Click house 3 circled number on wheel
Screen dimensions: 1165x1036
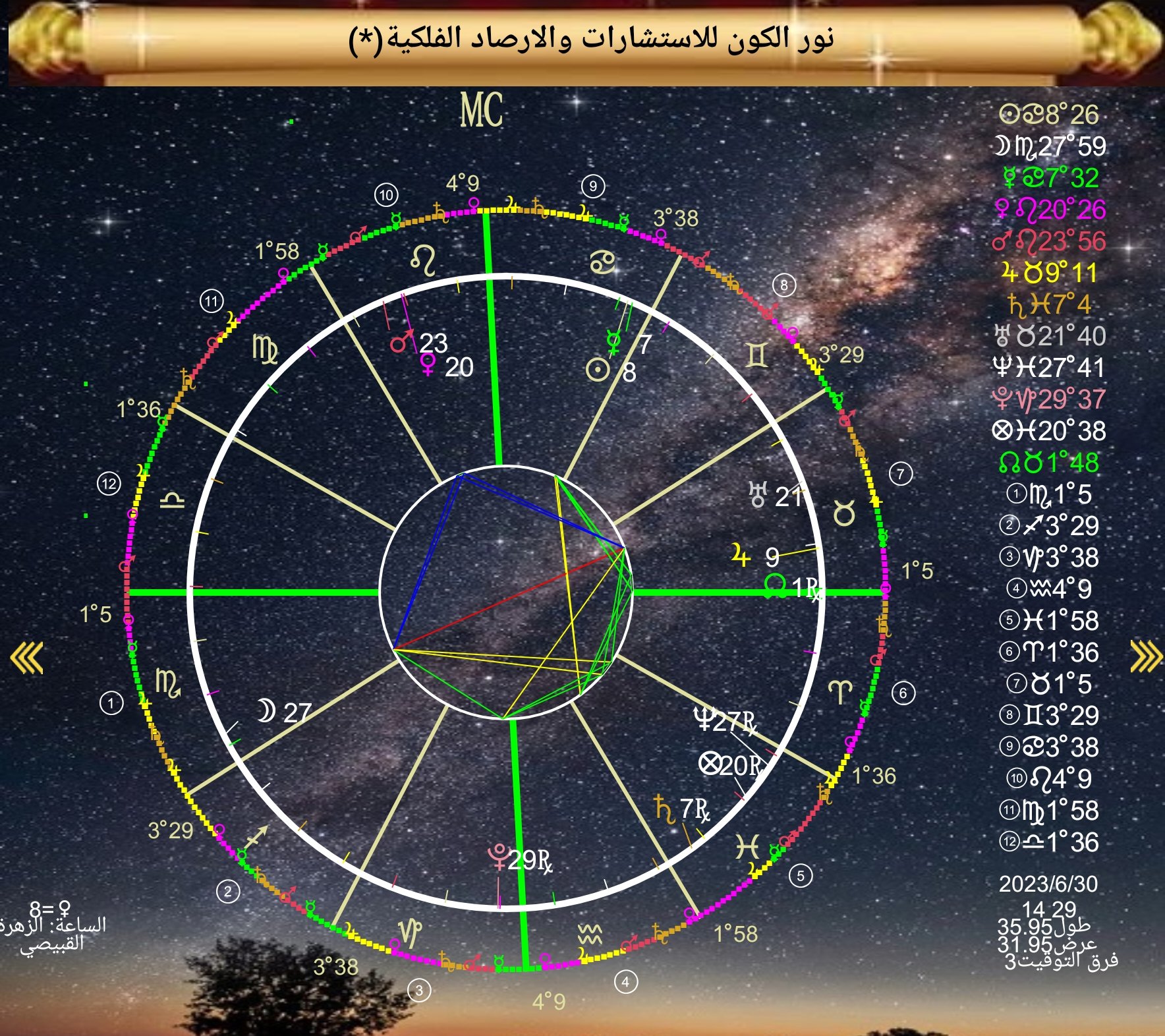click(x=419, y=990)
